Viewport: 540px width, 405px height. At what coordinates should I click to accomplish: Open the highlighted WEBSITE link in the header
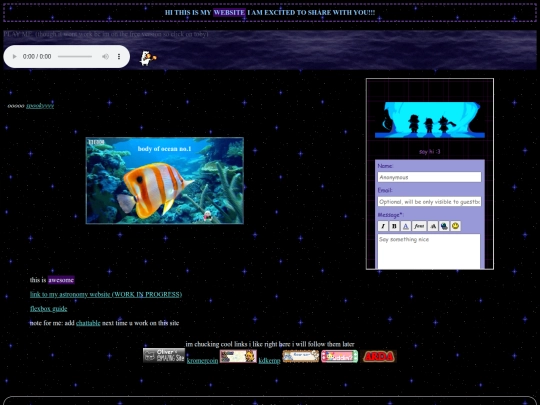click(229, 13)
